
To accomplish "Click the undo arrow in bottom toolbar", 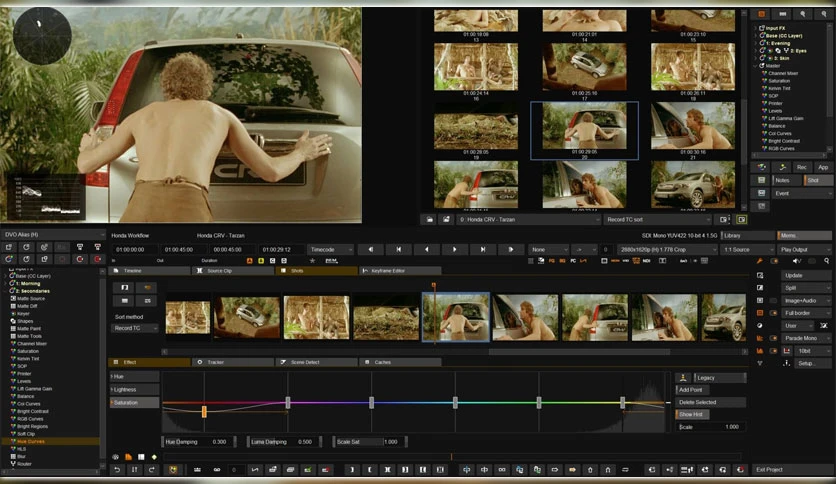I will coord(117,470).
